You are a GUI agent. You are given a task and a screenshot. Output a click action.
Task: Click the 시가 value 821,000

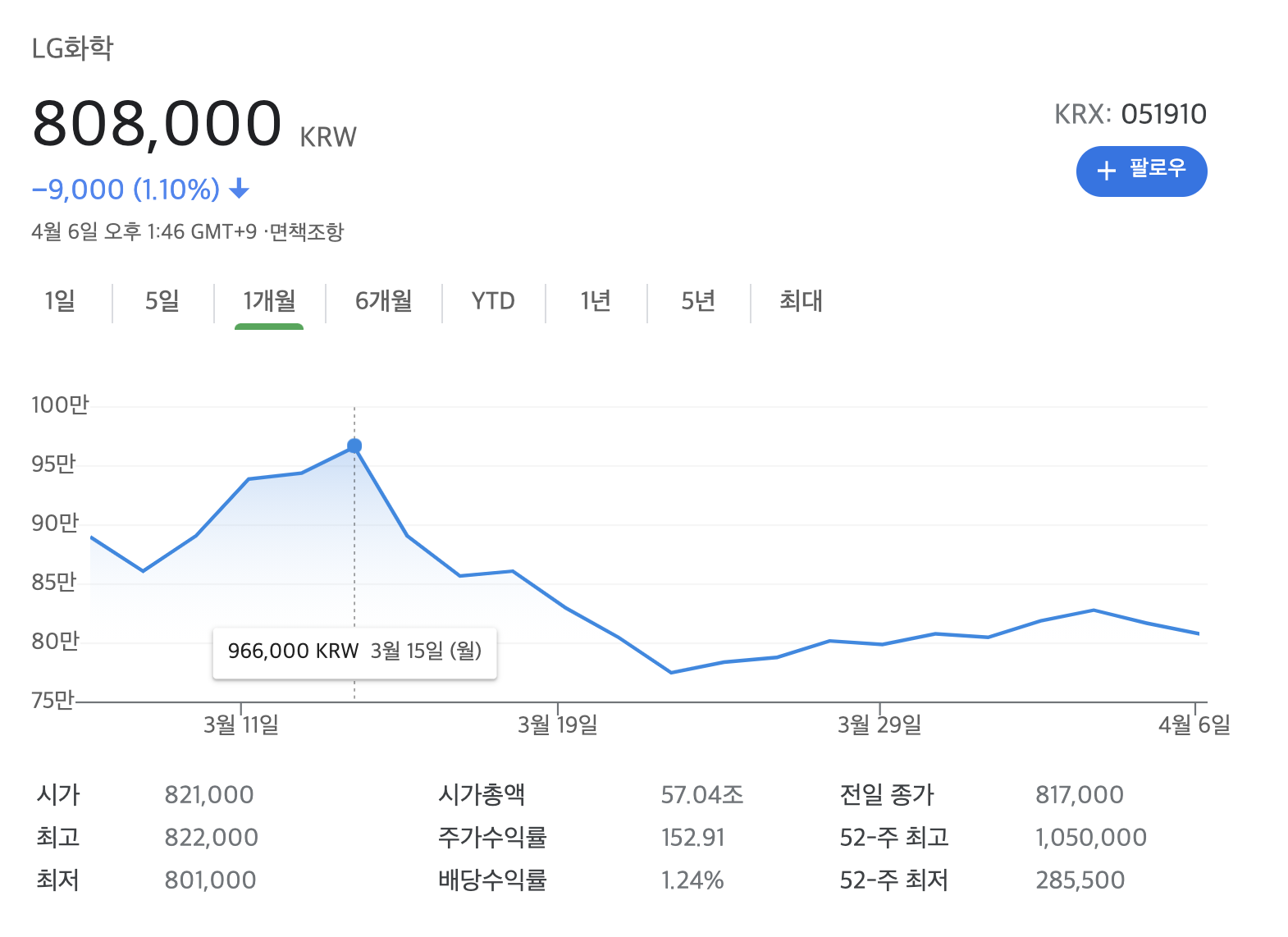pos(209,794)
